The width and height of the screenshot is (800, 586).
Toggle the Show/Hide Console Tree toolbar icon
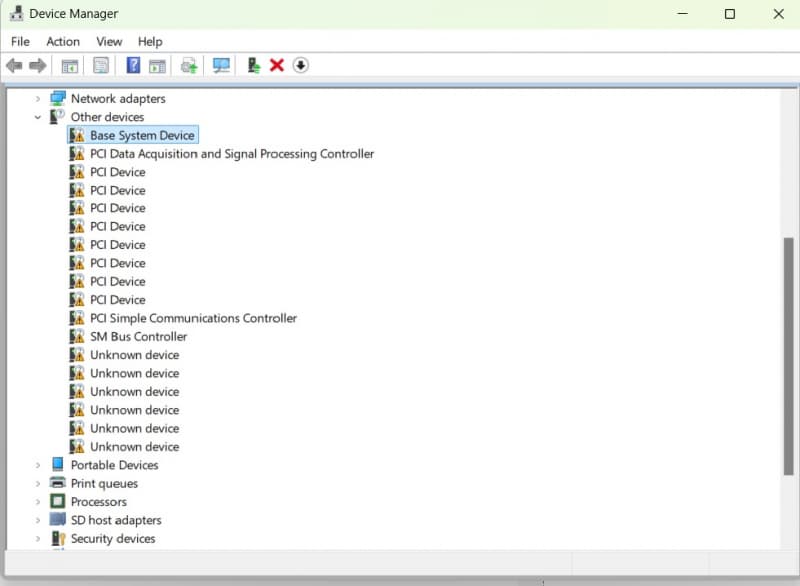70,66
